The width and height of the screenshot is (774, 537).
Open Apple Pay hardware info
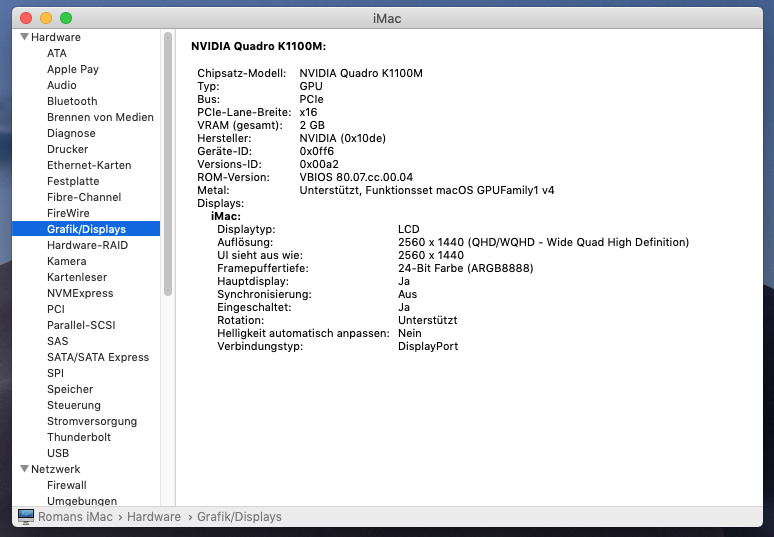(x=73, y=69)
